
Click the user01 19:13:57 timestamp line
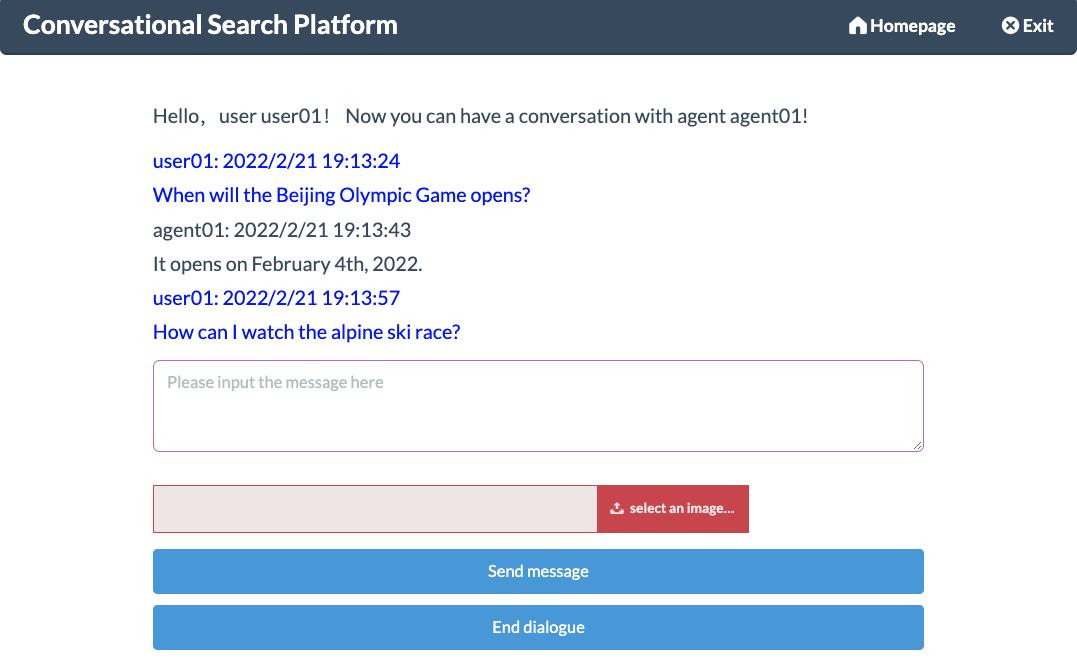point(276,298)
